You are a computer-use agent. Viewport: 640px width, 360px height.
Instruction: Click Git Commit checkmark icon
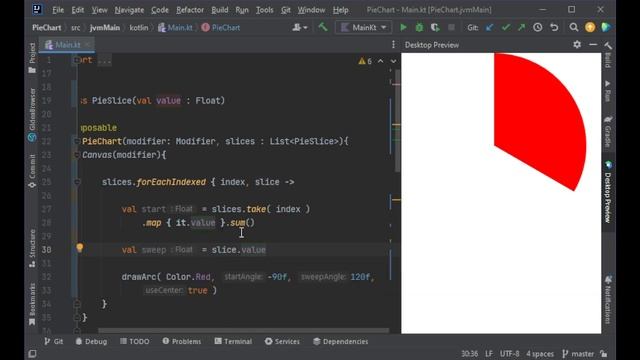click(506, 27)
